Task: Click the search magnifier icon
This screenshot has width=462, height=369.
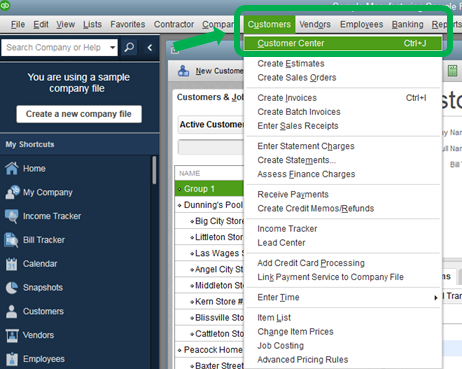Action: pyautogui.click(x=129, y=47)
